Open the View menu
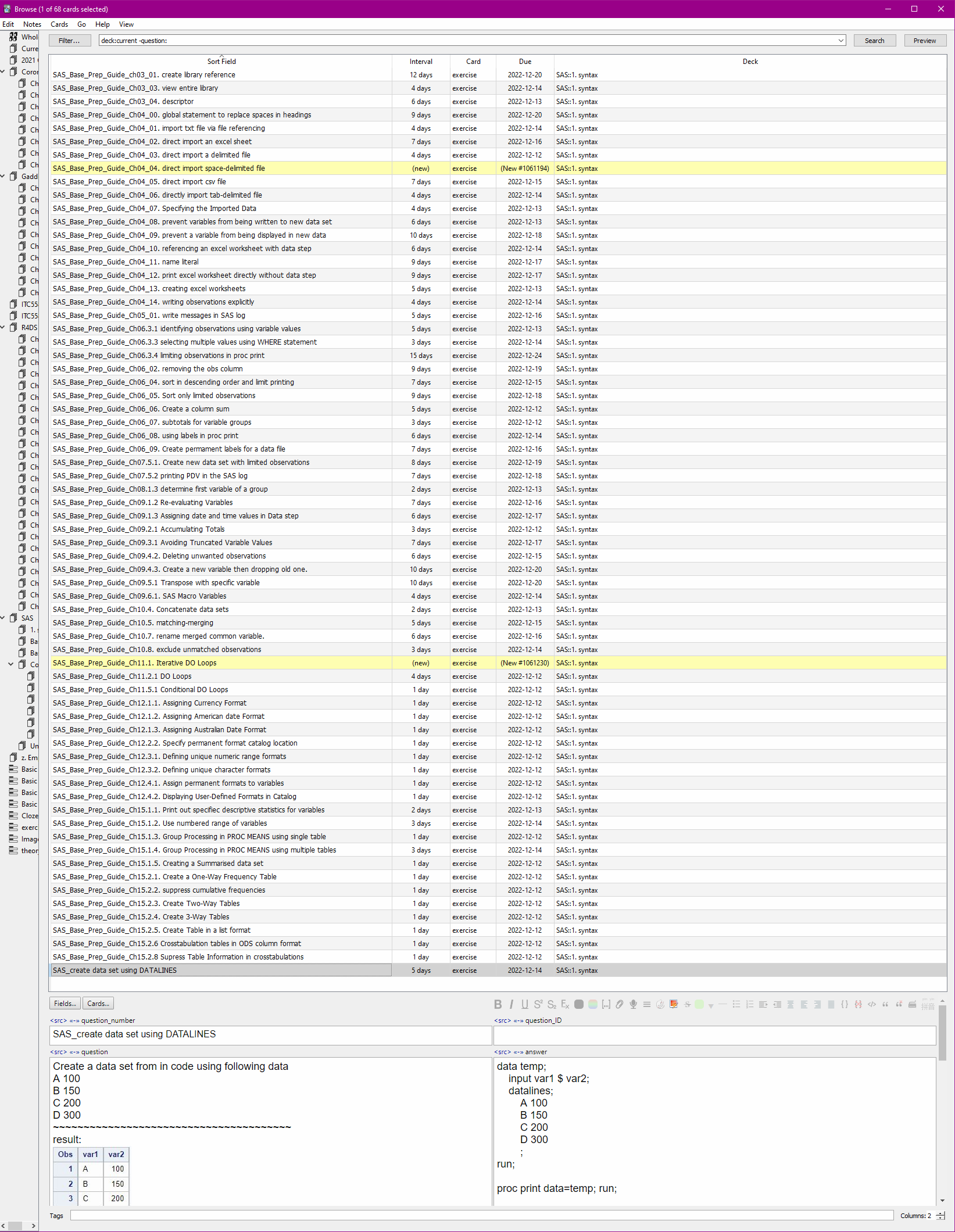Viewport: 955px width, 1232px height. (x=126, y=24)
